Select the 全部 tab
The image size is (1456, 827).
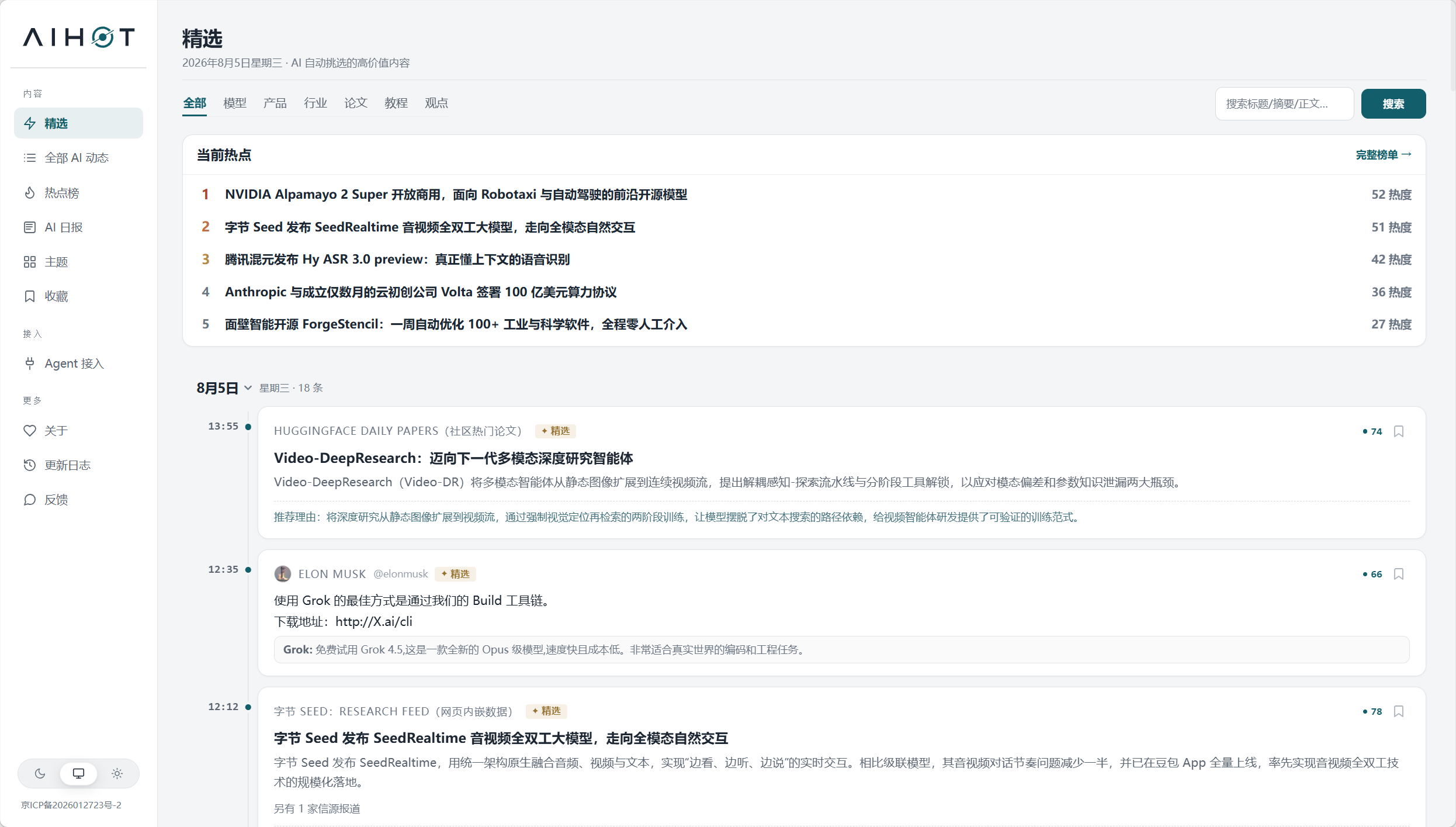coord(195,103)
